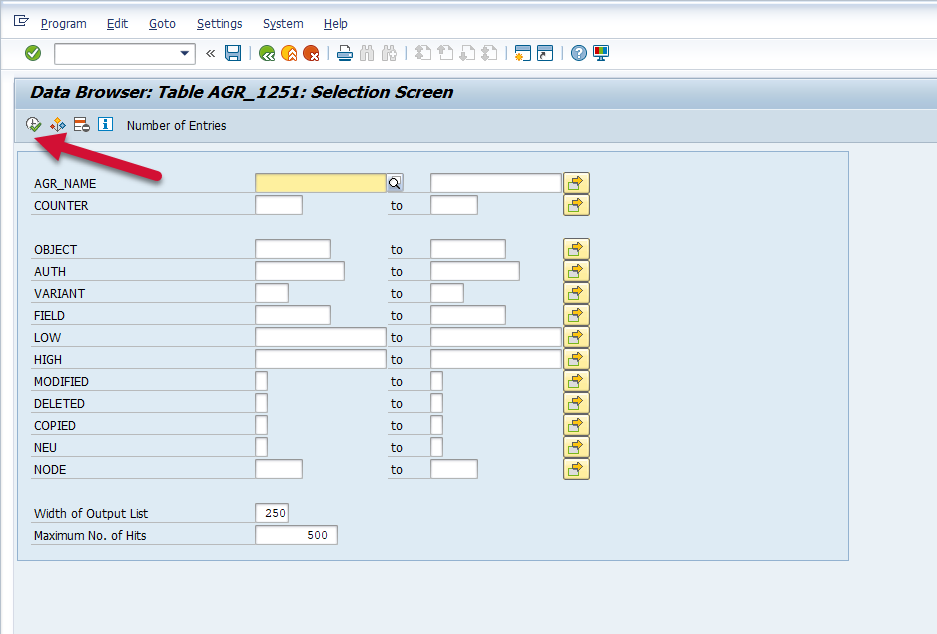Open the Goto menu
Screen dimensions: 937x634
coord(162,23)
